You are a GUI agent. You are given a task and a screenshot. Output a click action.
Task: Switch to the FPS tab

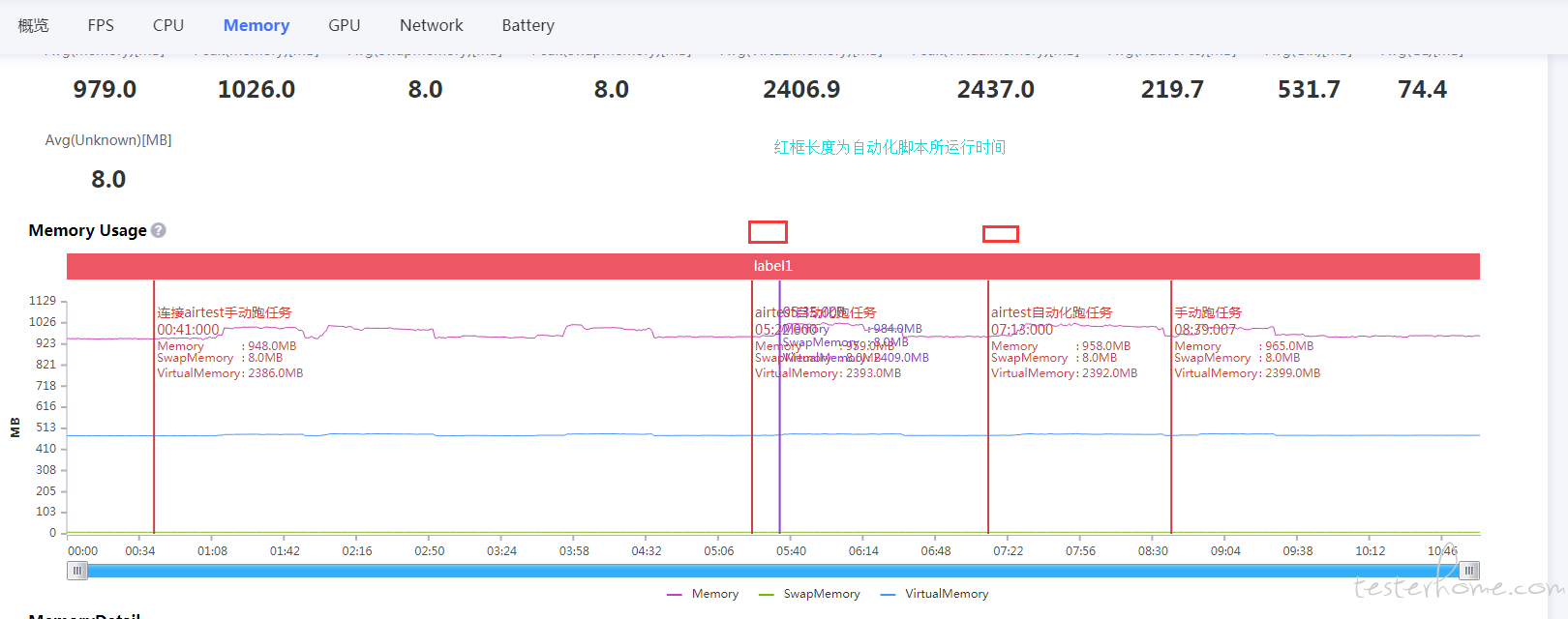tap(101, 25)
